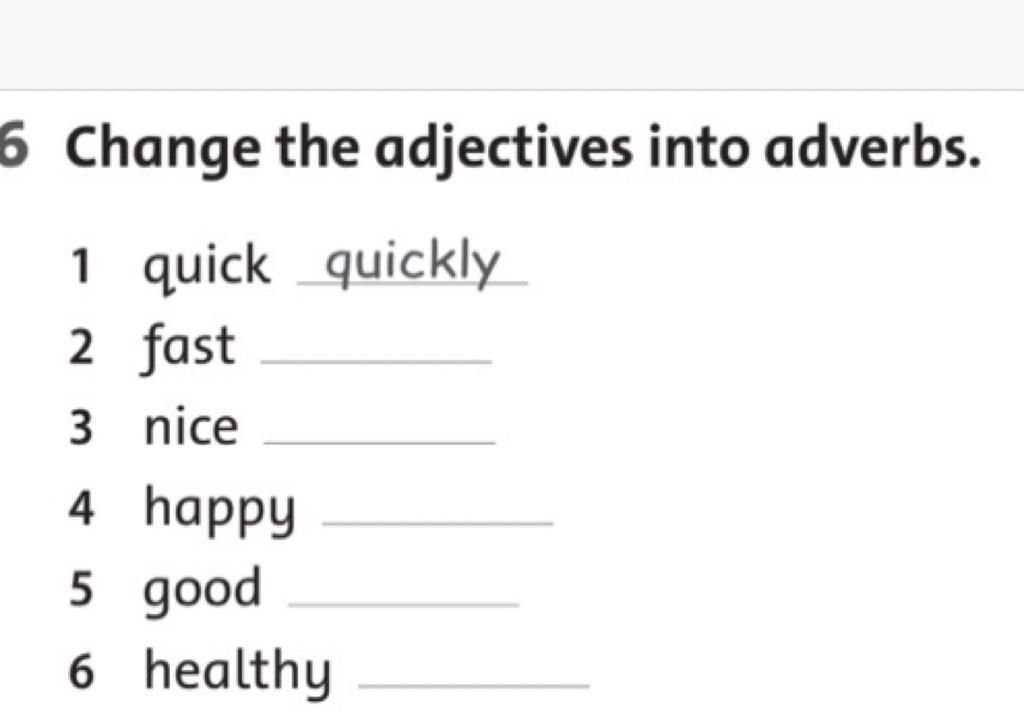This screenshot has width=1024, height=725.
Task: Click the exercise heading 'Change the adjectives into adverbs'
Action: point(524,150)
